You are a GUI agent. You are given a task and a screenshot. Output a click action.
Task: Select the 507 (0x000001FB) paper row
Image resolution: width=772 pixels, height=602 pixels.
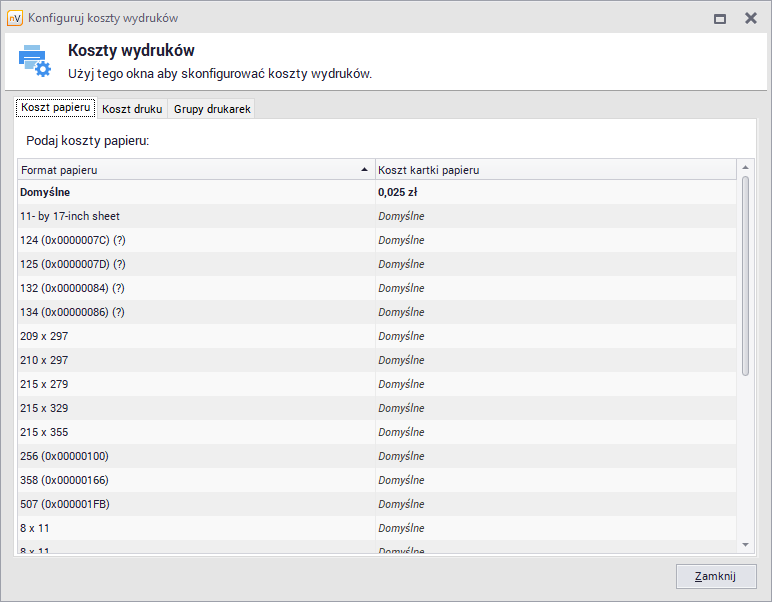point(196,504)
